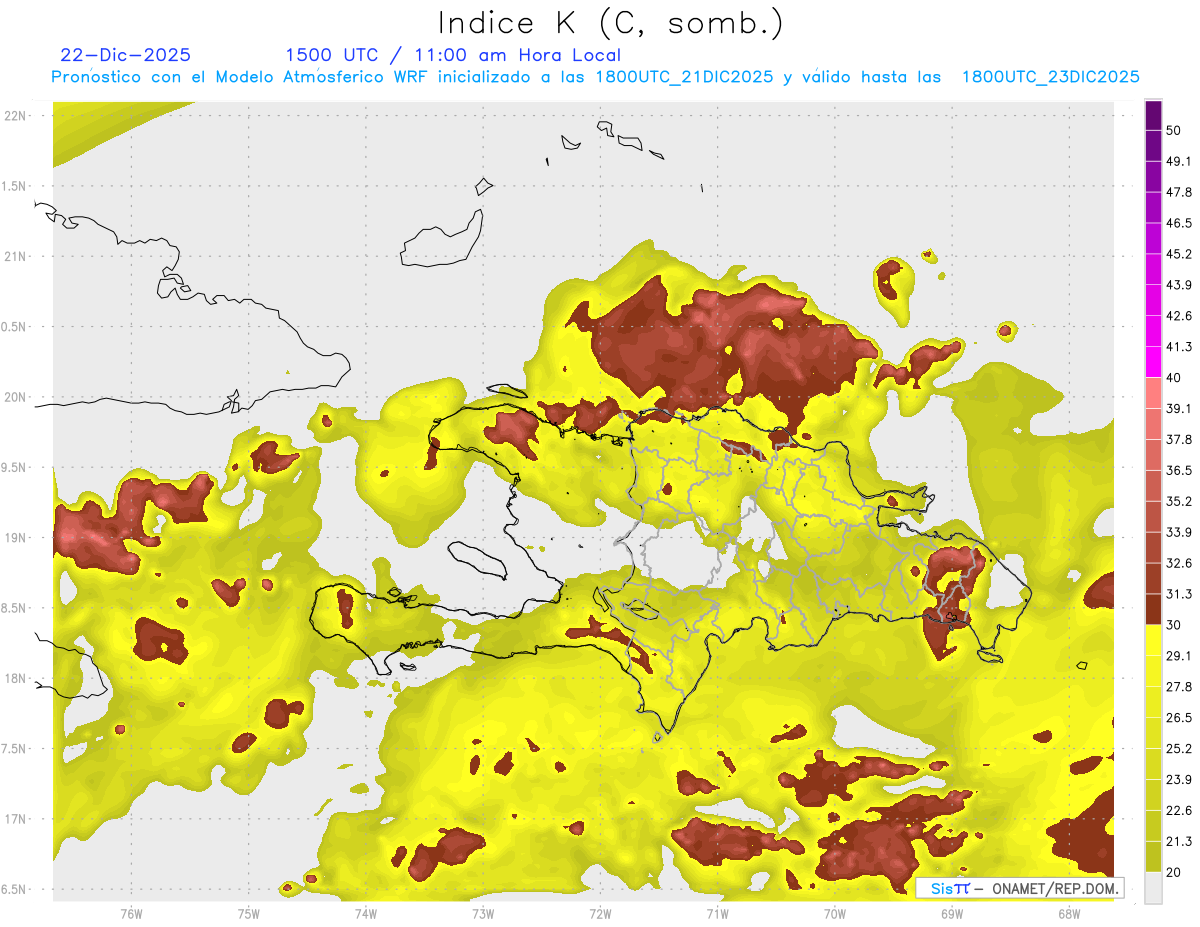The height and width of the screenshot is (927, 1200).
Task: Click the '74W' longitude axis label
Action: [x=366, y=913]
